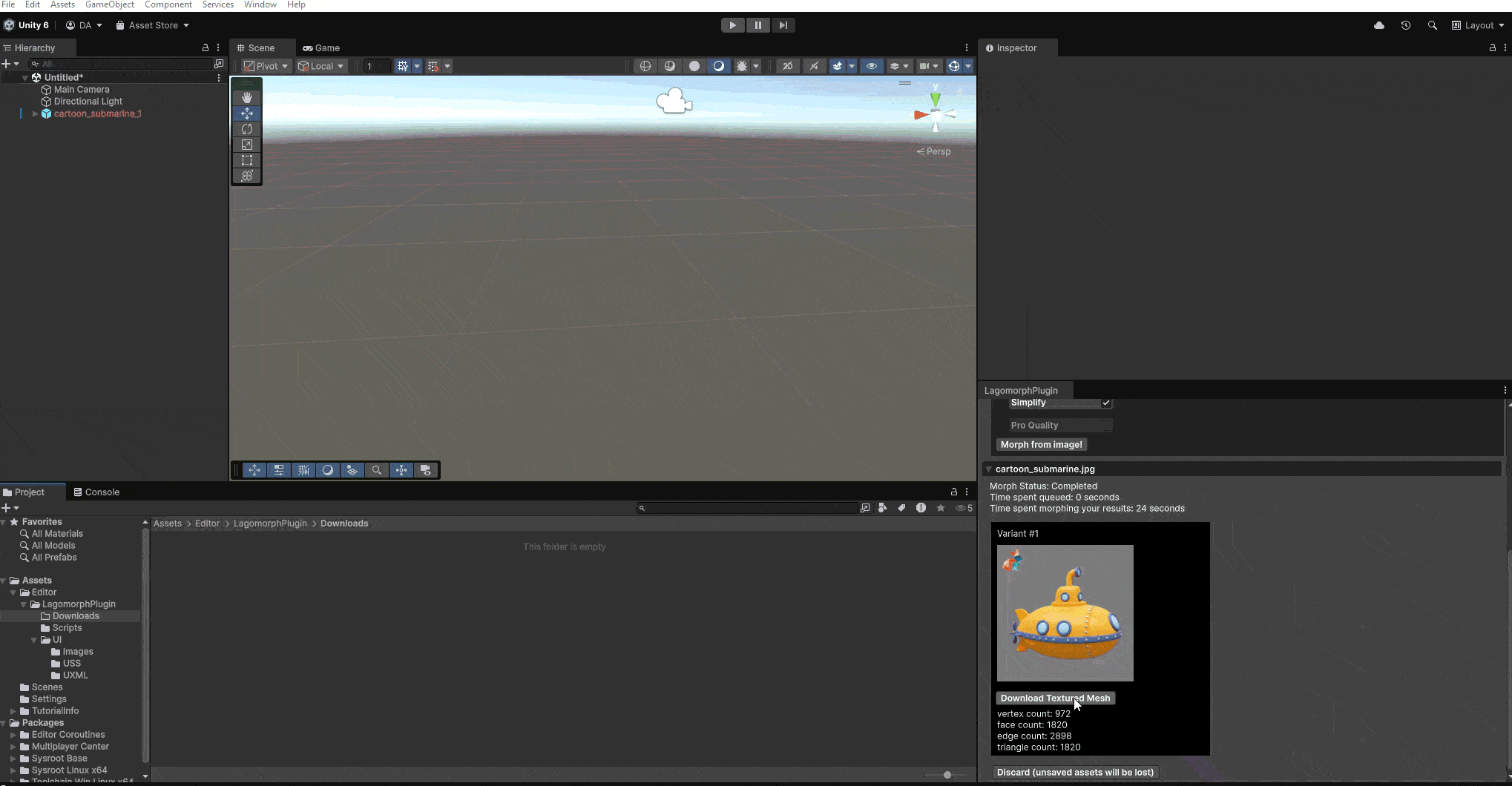The image size is (1512, 786).
Task: Activate the Rotate tool in Scene view
Action: (246, 129)
